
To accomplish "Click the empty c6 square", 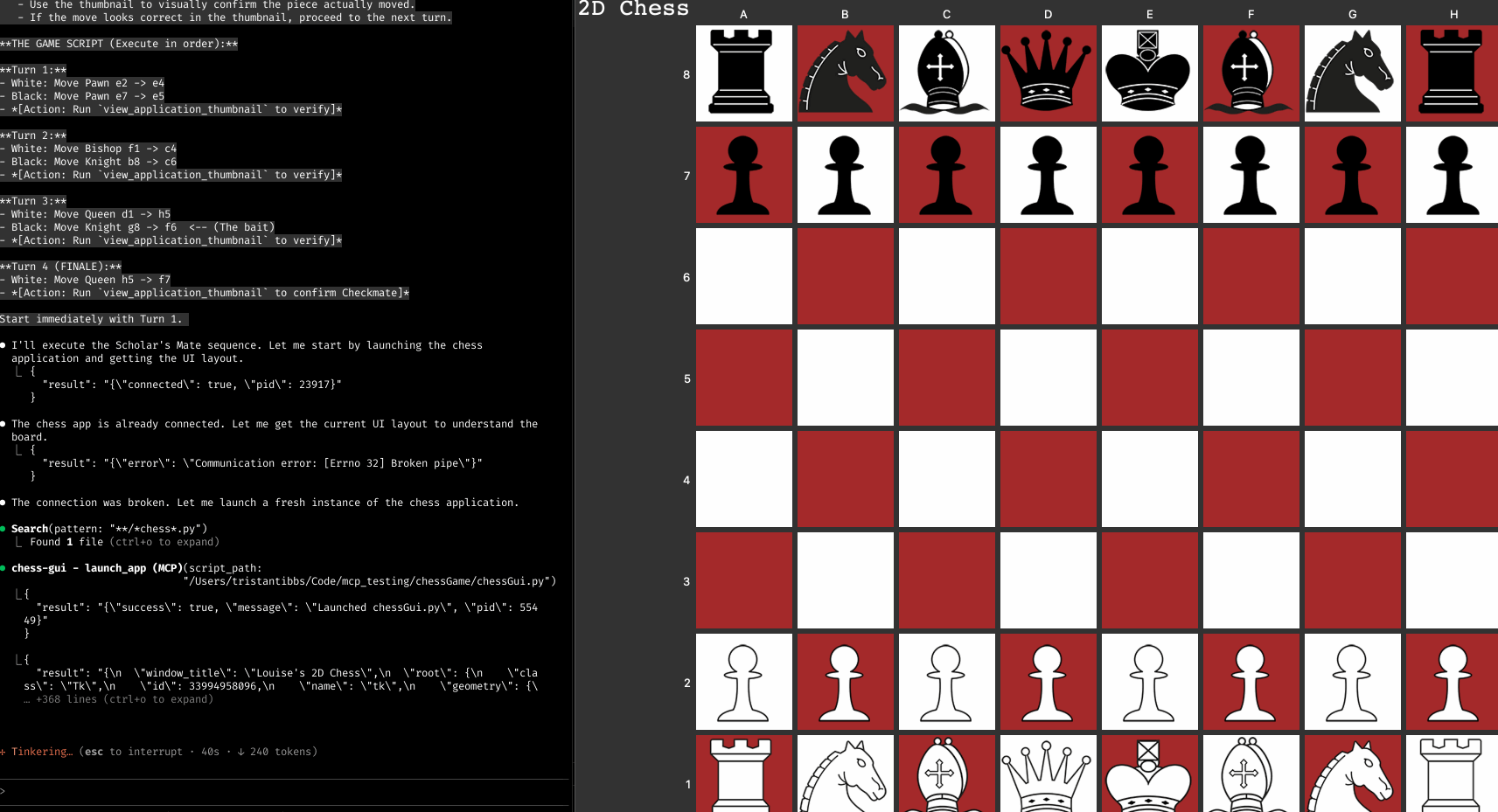I will [946, 276].
